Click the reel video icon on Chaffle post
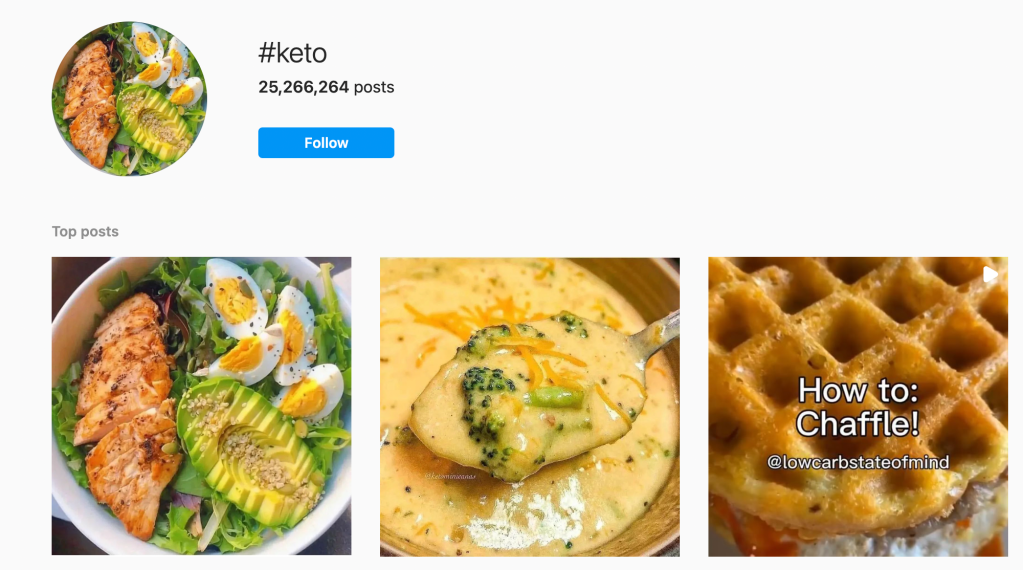This screenshot has width=1023, height=570. click(990, 274)
